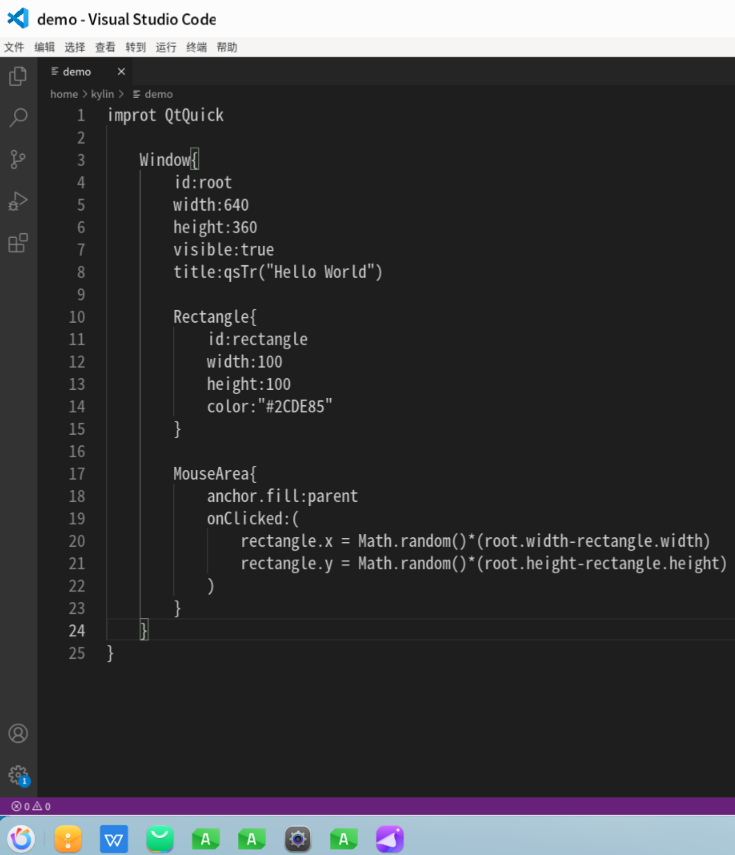This screenshot has height=855, width=735.
Task: Click the 'rectangle.x = Math.random()' line
Action: 475,541
